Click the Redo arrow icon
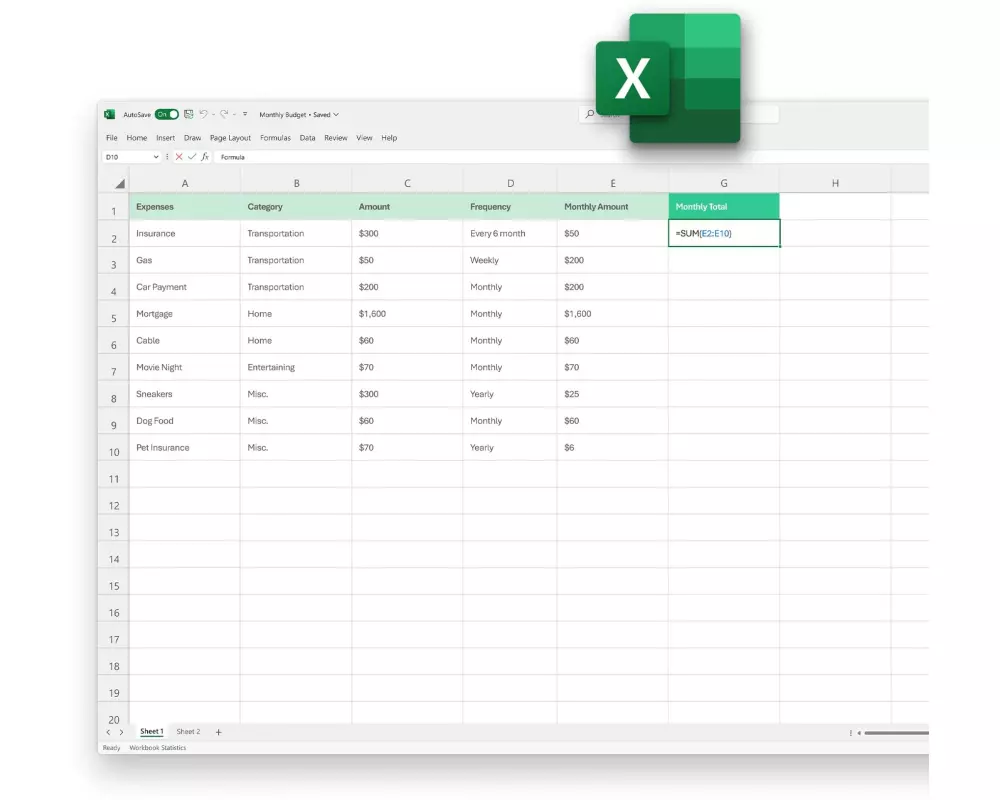This screenshot has width=1000, height=800. click(x=224, y=115)
